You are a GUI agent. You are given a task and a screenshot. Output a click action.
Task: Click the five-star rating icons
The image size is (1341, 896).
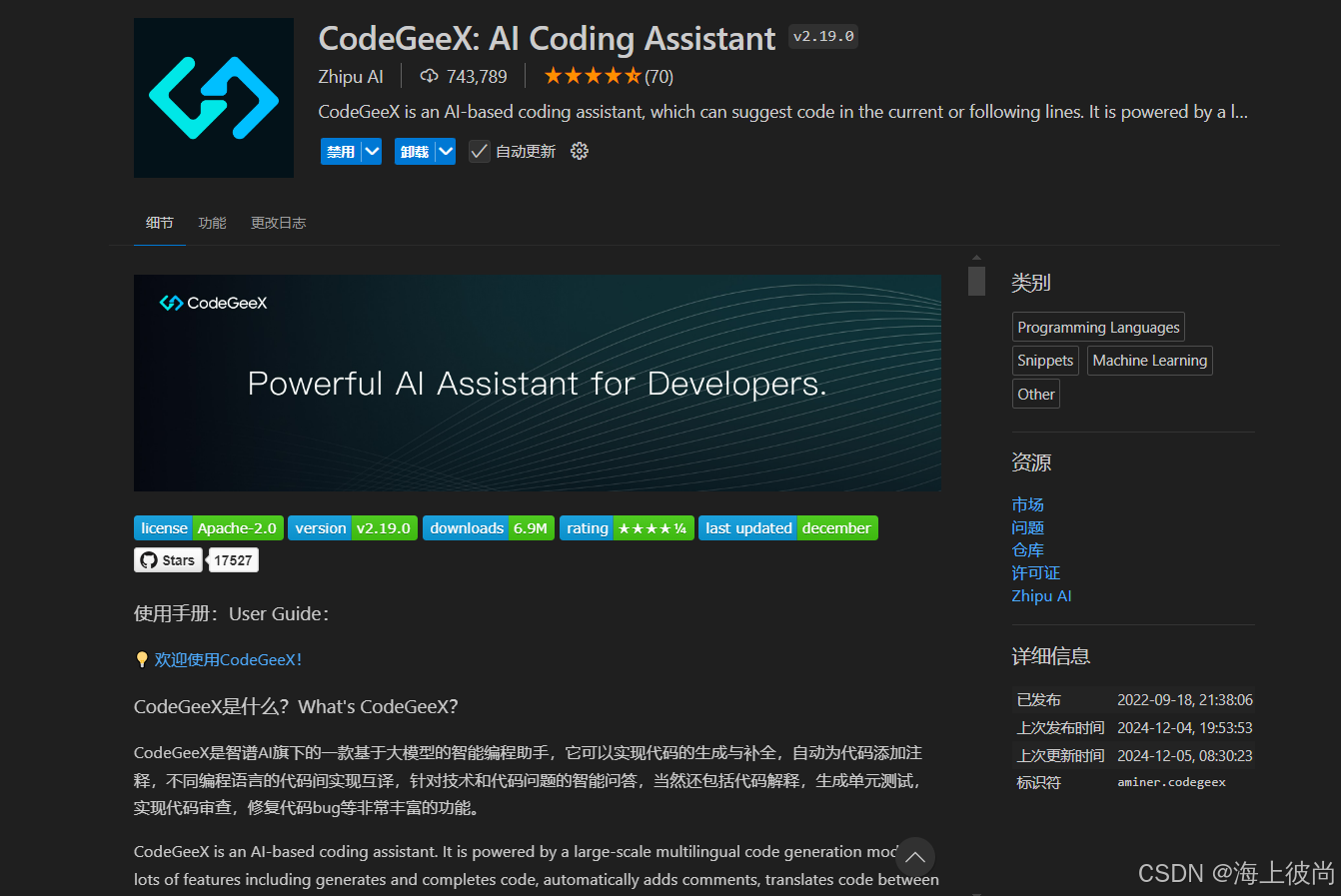pos(593,76)
